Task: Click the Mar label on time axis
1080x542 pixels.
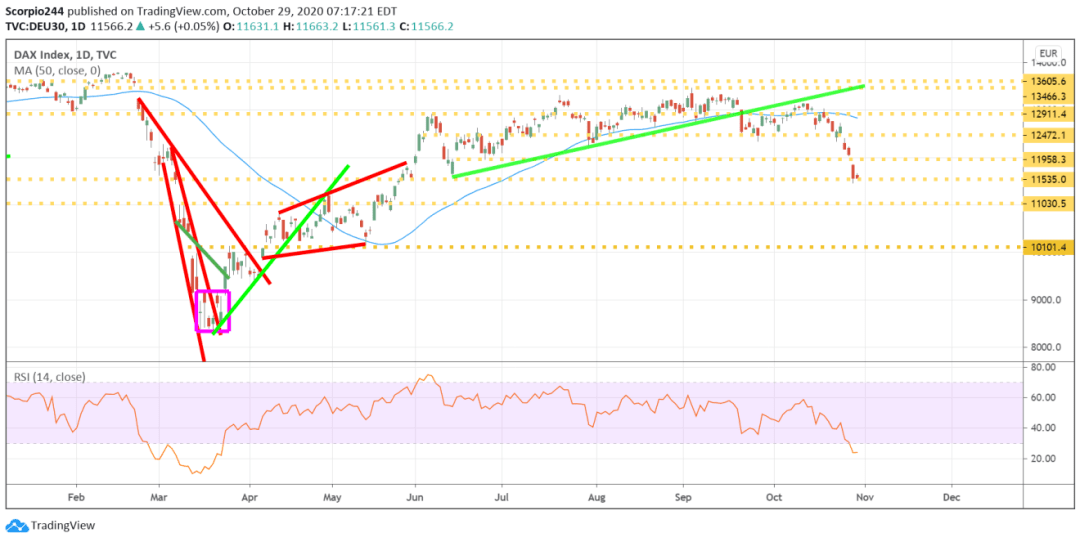Action: tap(160, 495)
